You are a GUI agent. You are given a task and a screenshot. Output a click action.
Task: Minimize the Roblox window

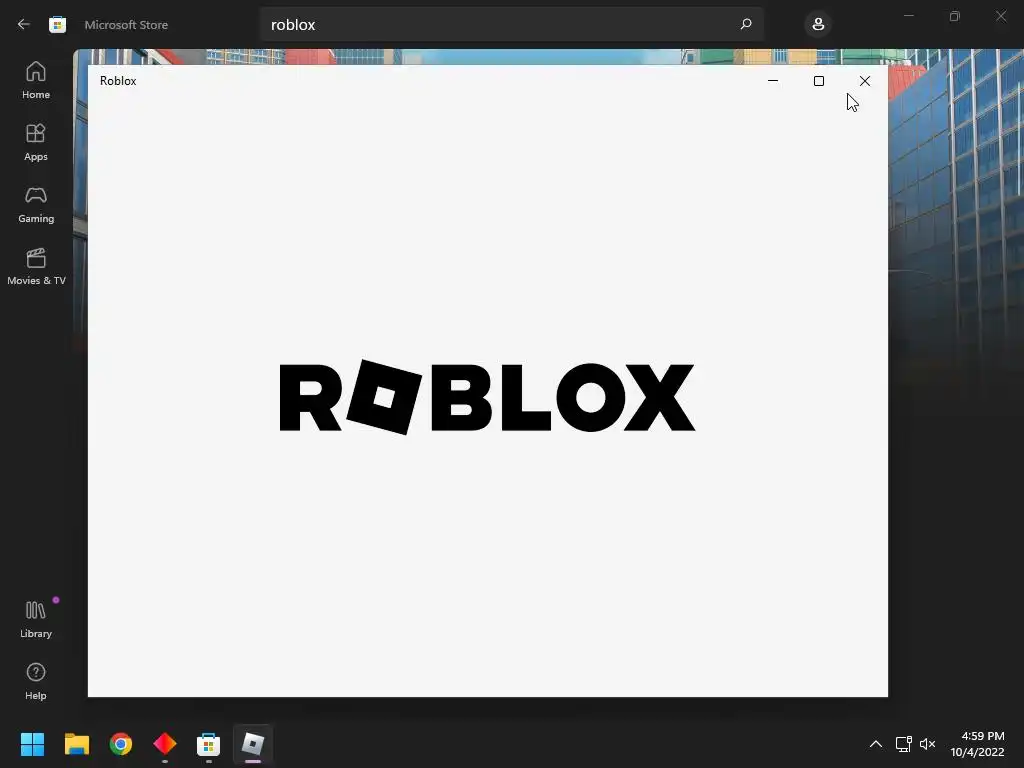[773, 81]
